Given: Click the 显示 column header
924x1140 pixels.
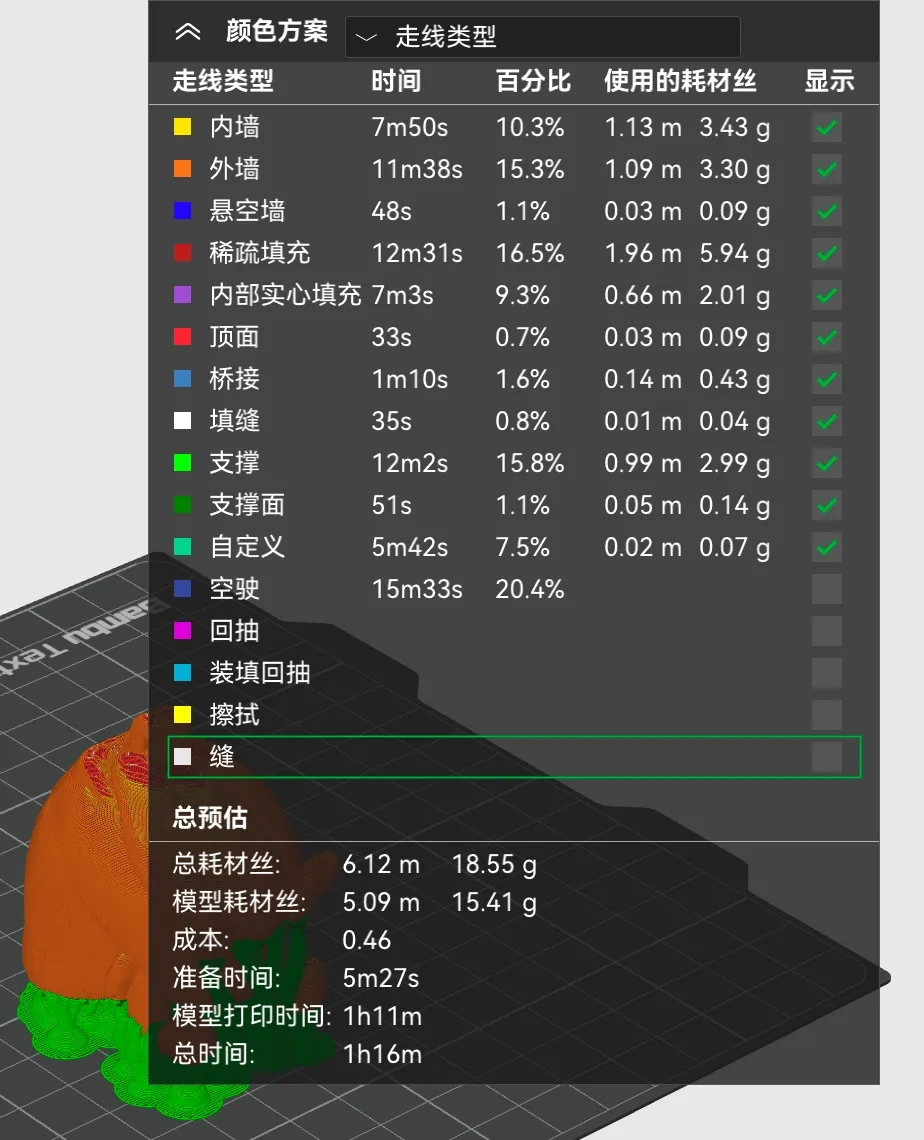Looking at the screenshot, I should pos(829,81).
